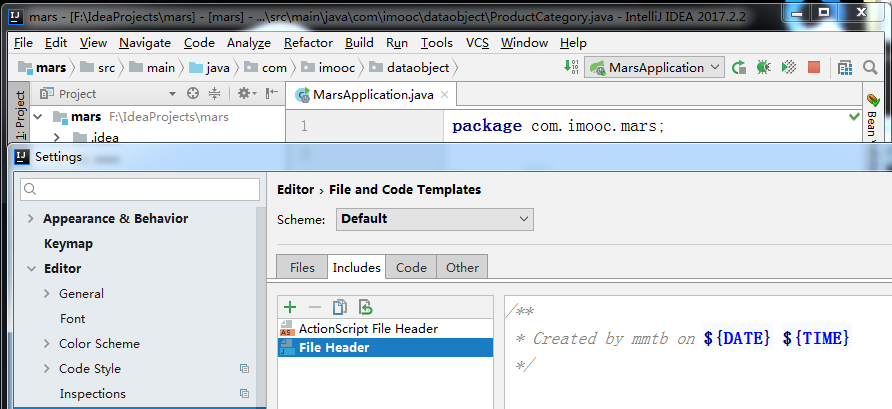The width and height of the screenshot is (892, 409).
Task: Open the Project view selector dropdown
Action: coord(172,94)
